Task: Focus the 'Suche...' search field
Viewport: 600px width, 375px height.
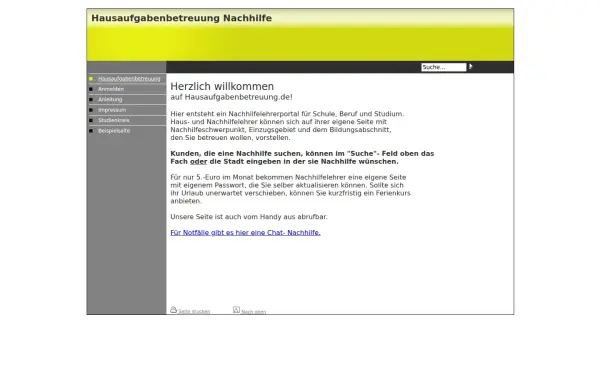Action: tap(443, 67)
